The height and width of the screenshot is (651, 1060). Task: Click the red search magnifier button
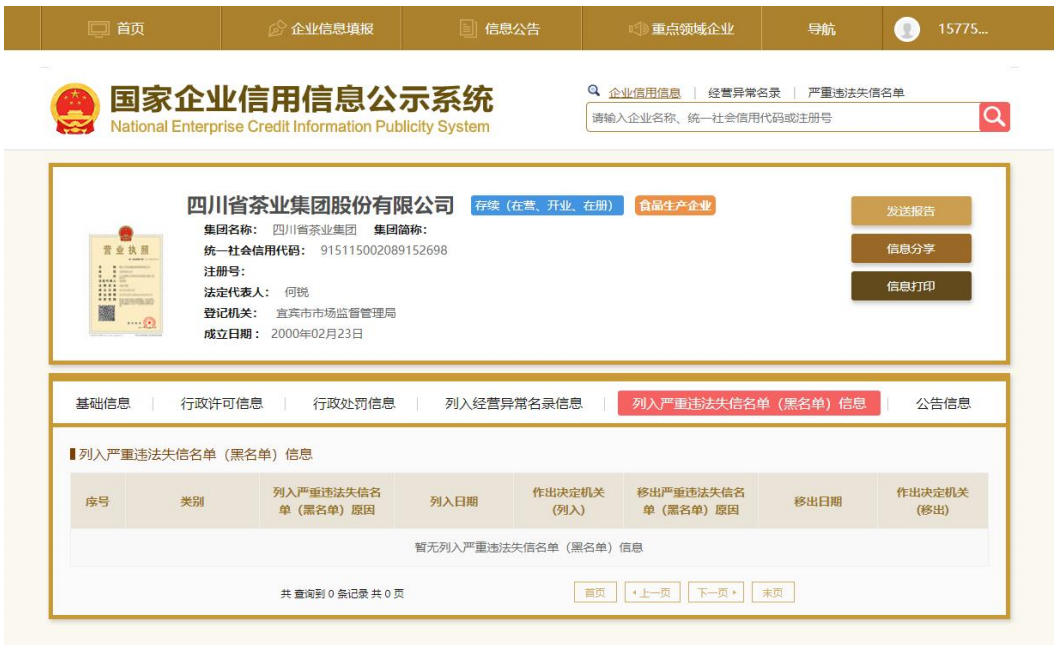point(994,117)
